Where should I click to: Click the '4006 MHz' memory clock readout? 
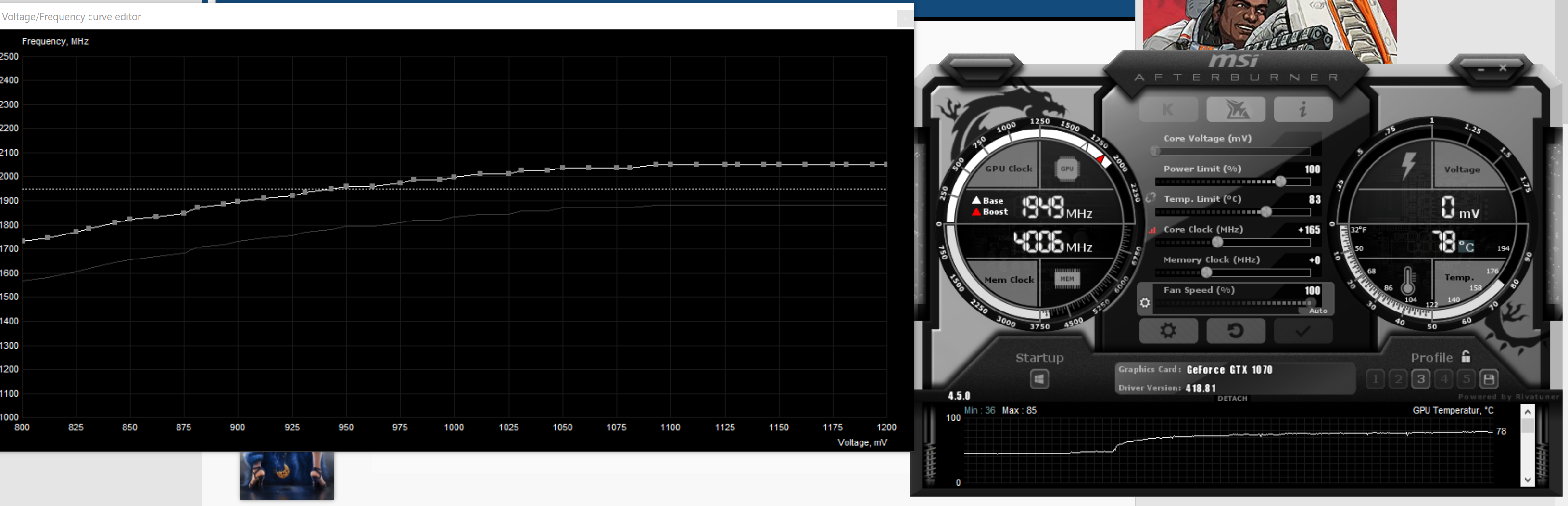[1052, 241]
